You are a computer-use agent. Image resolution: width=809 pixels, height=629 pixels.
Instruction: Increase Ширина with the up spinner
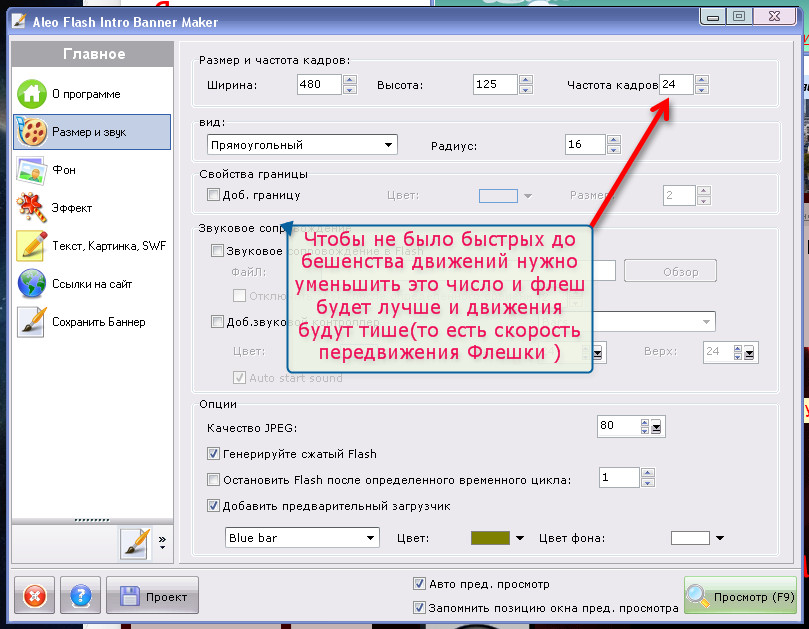(350, 79)
